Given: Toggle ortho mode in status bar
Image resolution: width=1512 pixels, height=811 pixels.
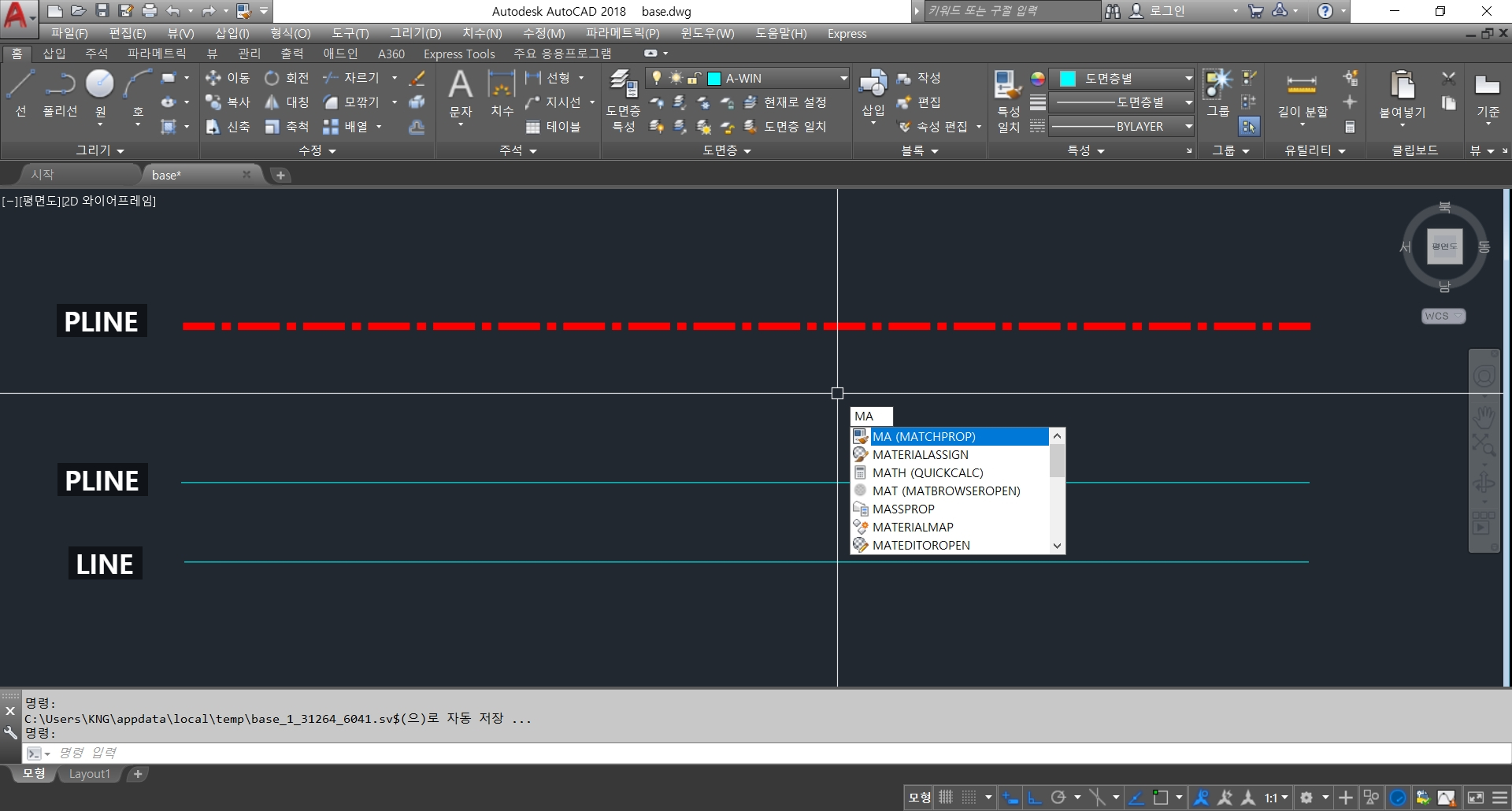Looking at the screenshot, I should pyautogui.click(x=1035, y=798).
